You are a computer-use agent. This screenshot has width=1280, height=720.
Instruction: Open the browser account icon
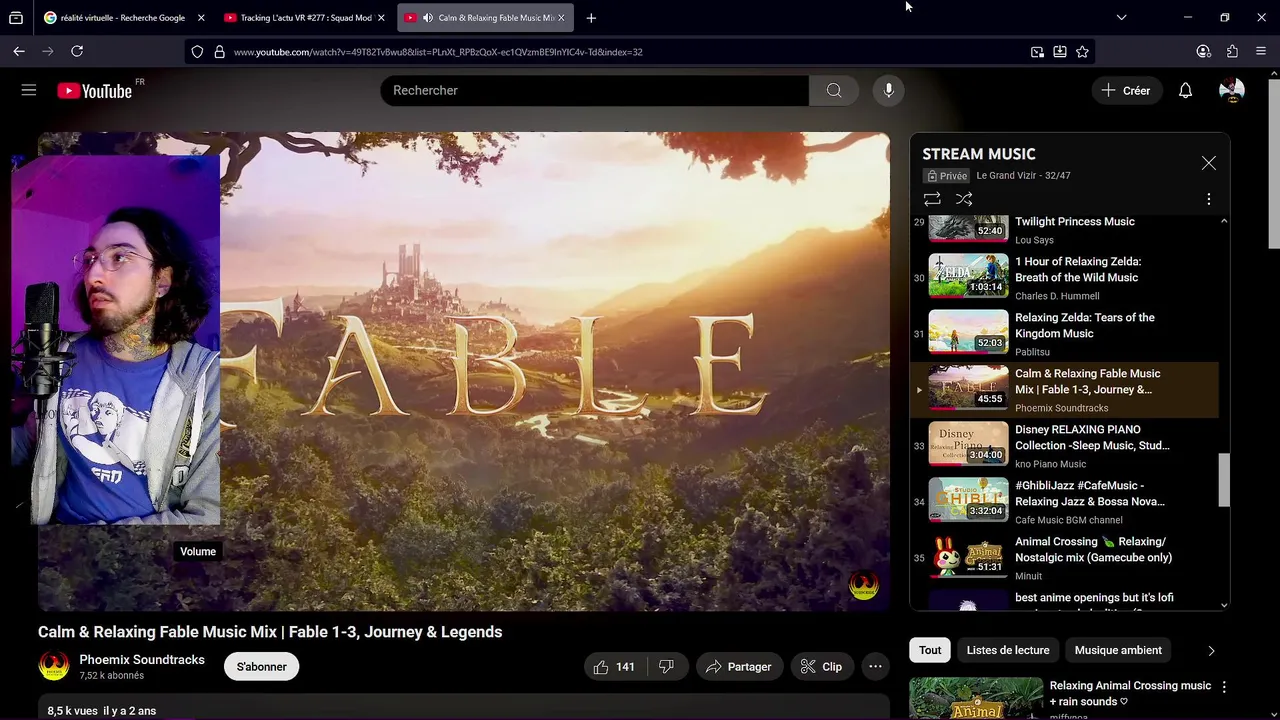[x=1203, y=51]
